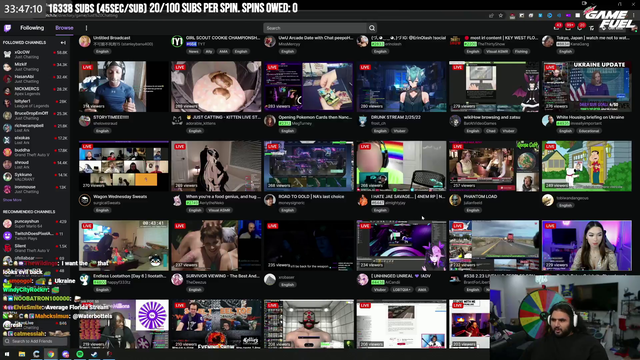Click Educational tag under White House briefing
This screenshot has width=640, height=360.
pos(589,131)
